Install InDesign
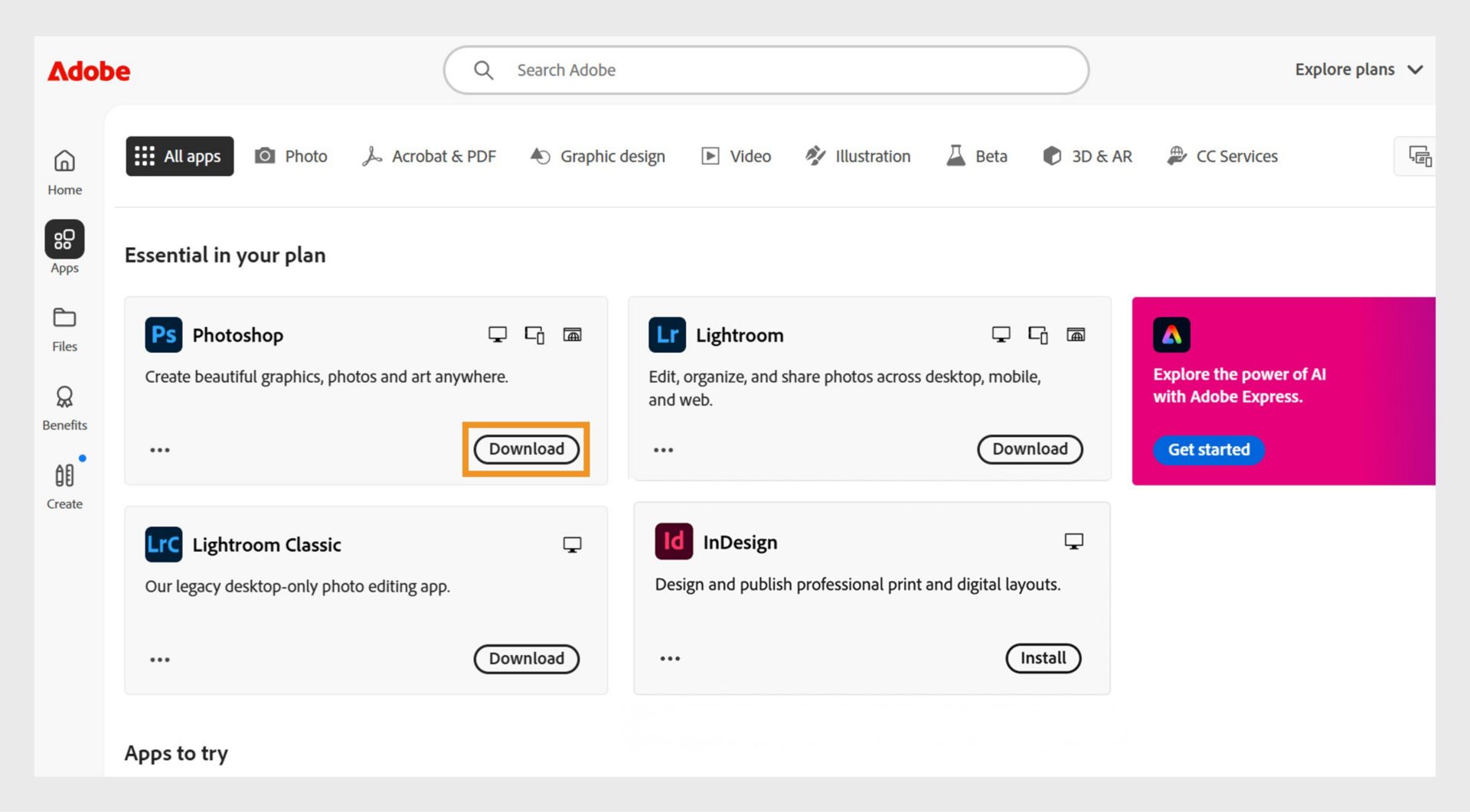 click(1043, 658)
